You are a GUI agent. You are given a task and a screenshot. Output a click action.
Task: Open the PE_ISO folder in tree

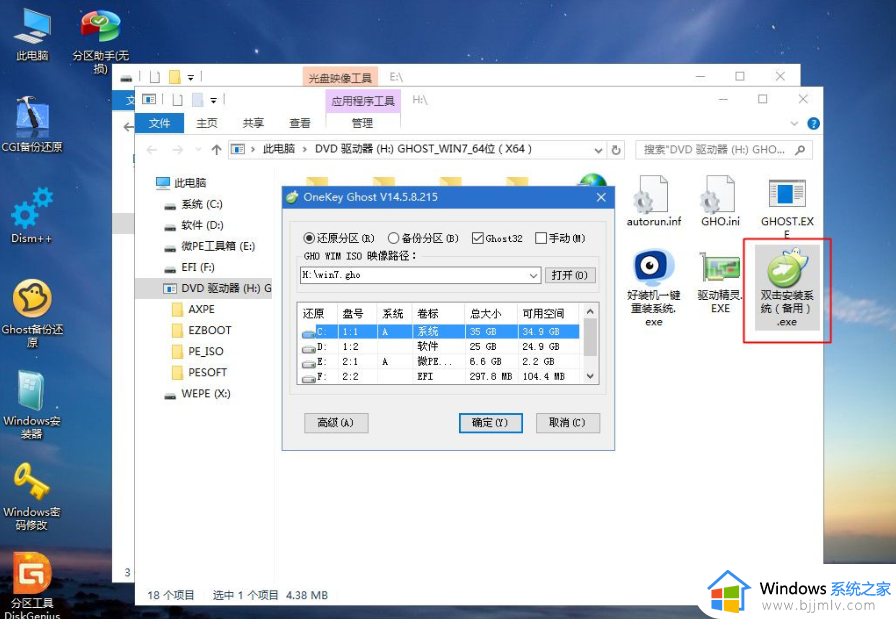tap(198, 352)
